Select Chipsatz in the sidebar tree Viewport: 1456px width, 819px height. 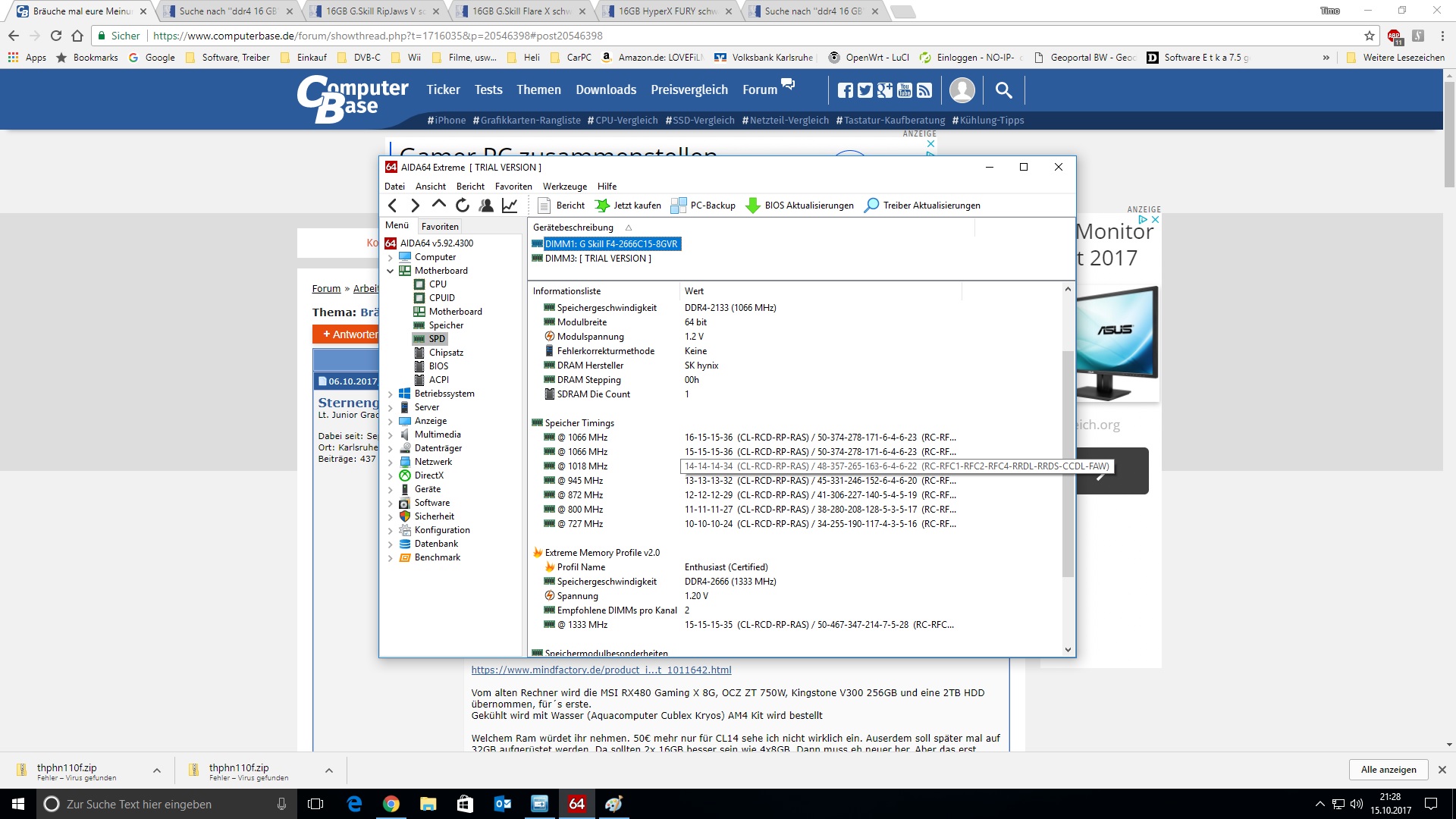pyautogui.click(x=446, y=353)
